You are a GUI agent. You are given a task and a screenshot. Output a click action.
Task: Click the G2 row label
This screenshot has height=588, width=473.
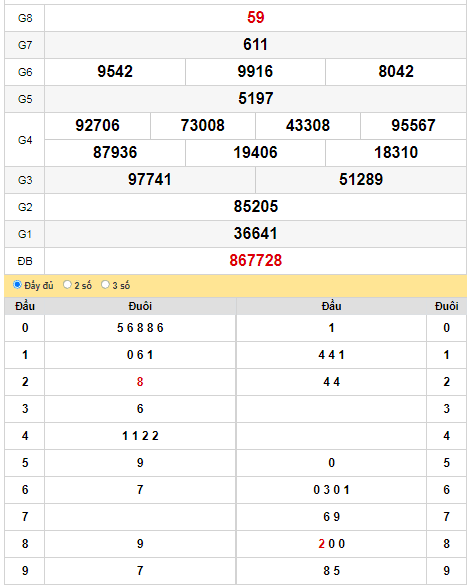[x=25, y=207]
